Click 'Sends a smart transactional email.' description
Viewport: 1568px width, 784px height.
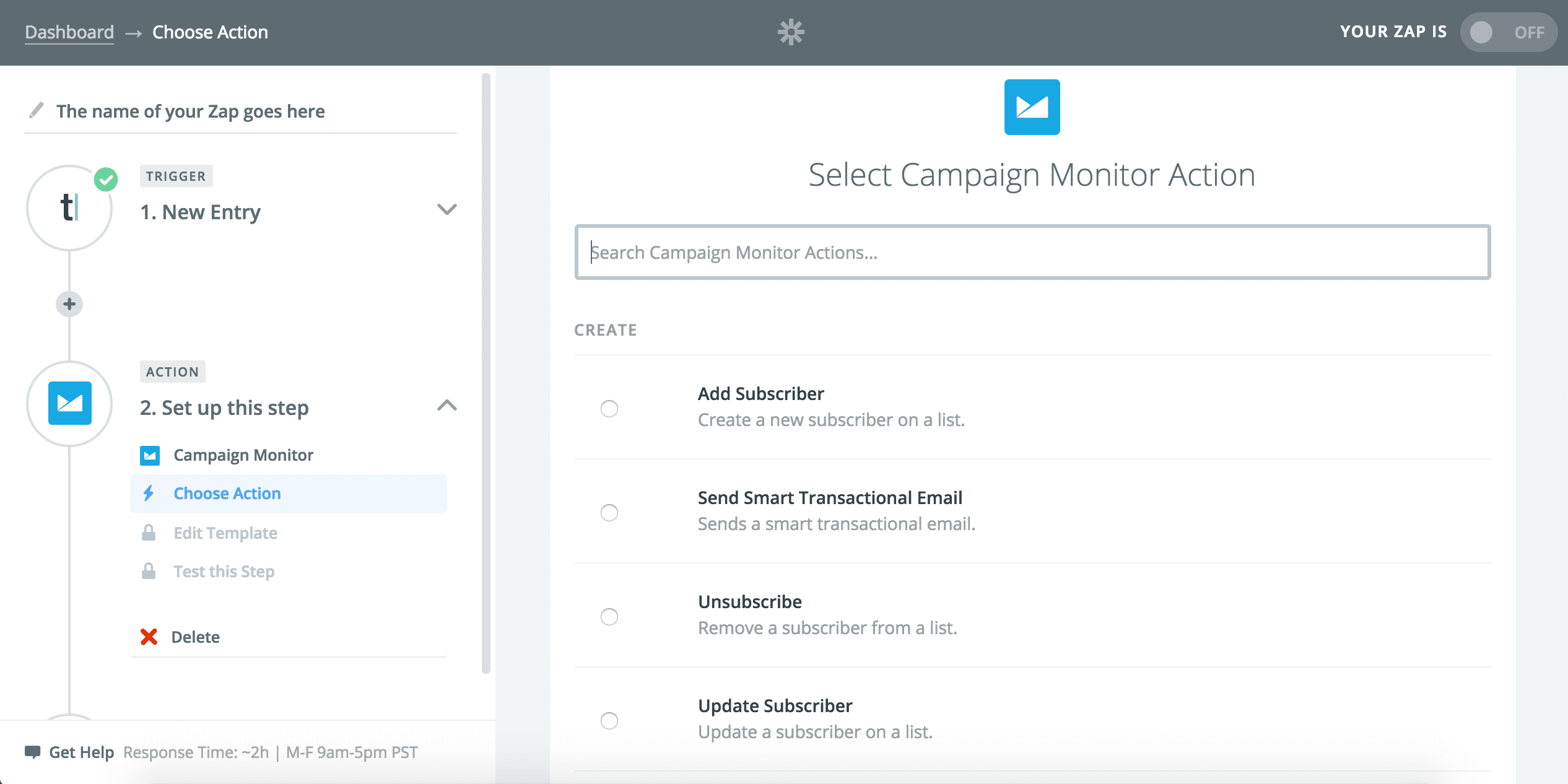(x=837, y=524)
